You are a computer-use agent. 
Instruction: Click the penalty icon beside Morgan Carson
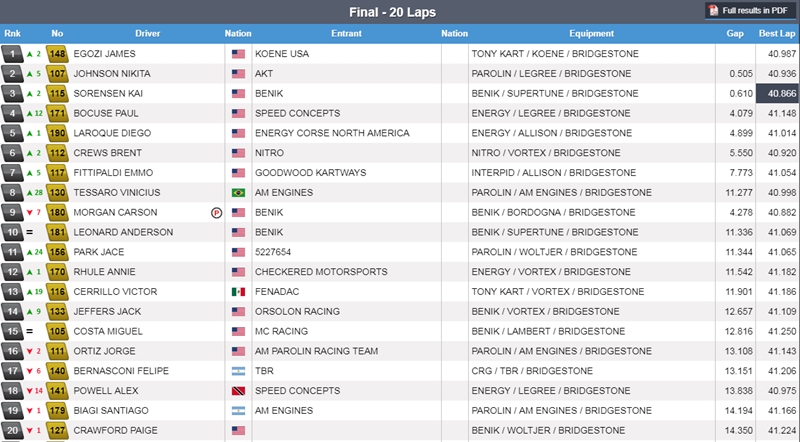click(x=215, y=212)
